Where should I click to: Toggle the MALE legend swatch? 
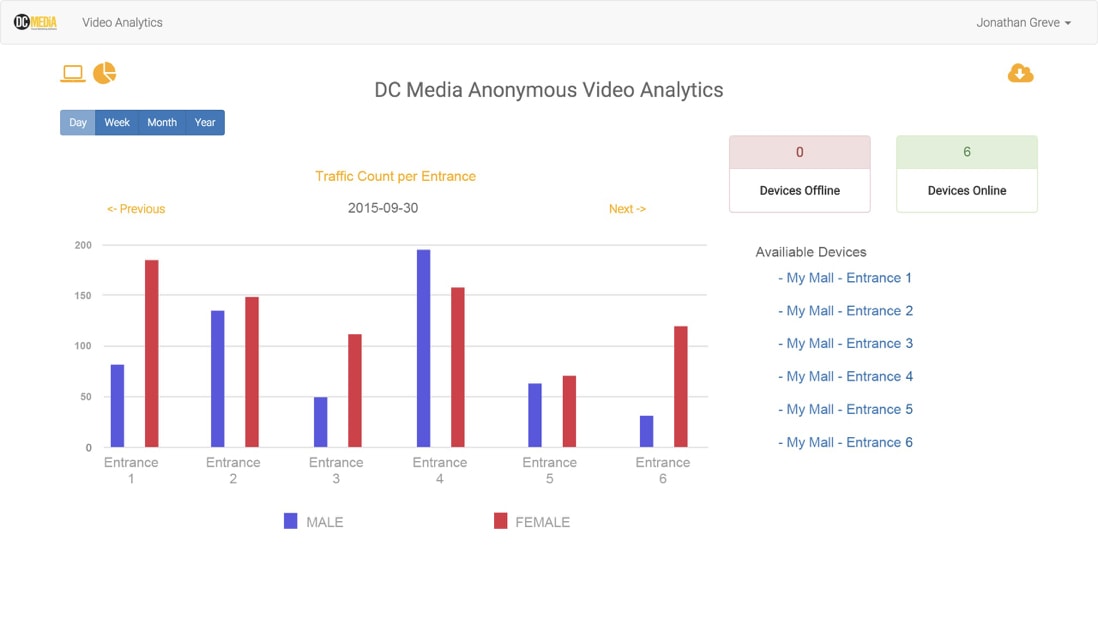click(291, 521)
